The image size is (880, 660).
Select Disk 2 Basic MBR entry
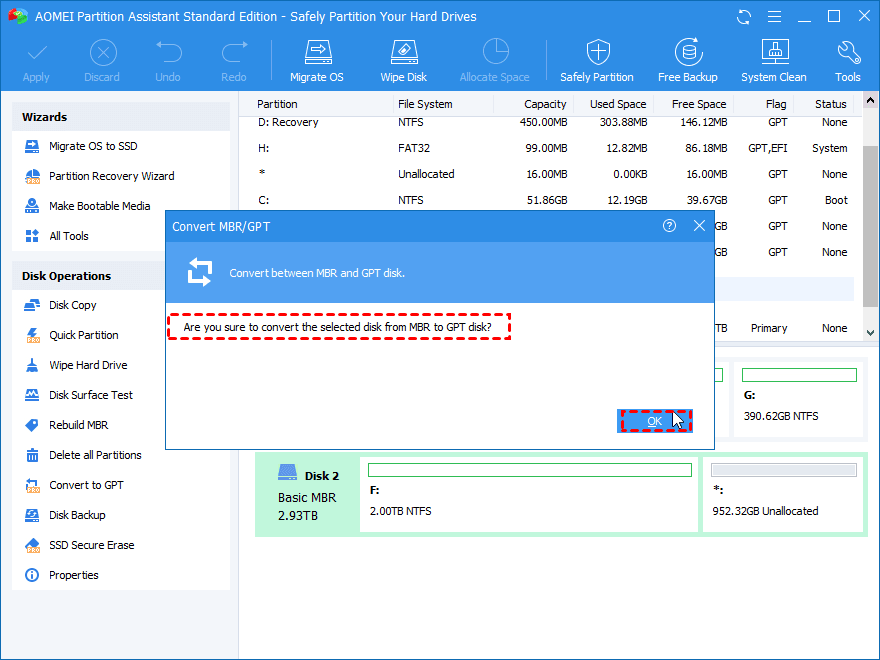click(307, 496)
